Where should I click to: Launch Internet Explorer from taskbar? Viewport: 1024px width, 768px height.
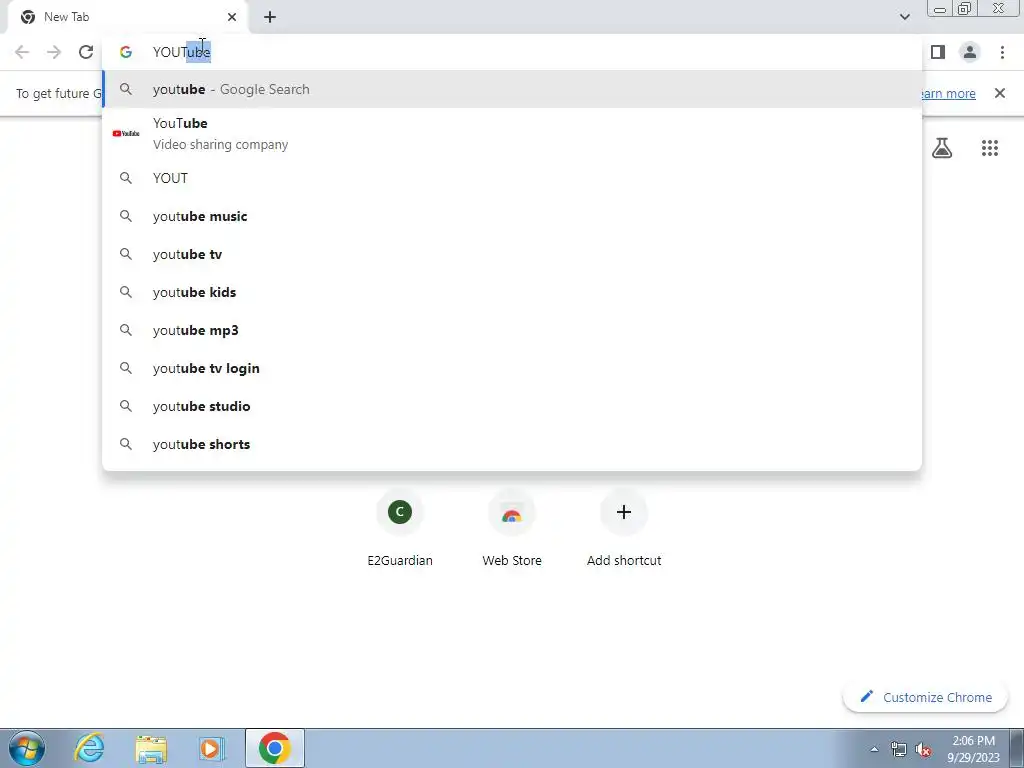point(89,748)
